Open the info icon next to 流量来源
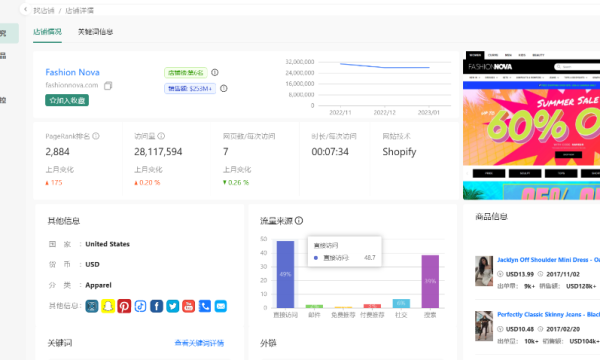 [x=299, y=220]
